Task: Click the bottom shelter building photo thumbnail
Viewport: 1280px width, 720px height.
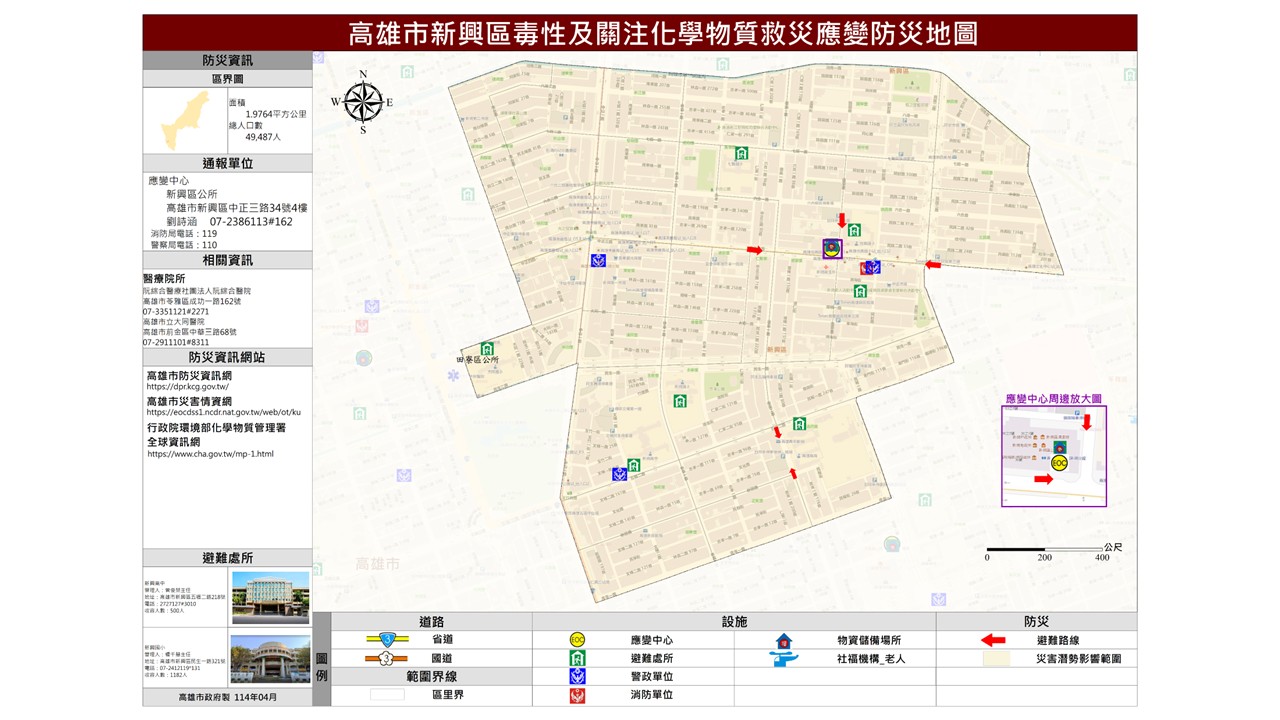Action: pos(270,661)
